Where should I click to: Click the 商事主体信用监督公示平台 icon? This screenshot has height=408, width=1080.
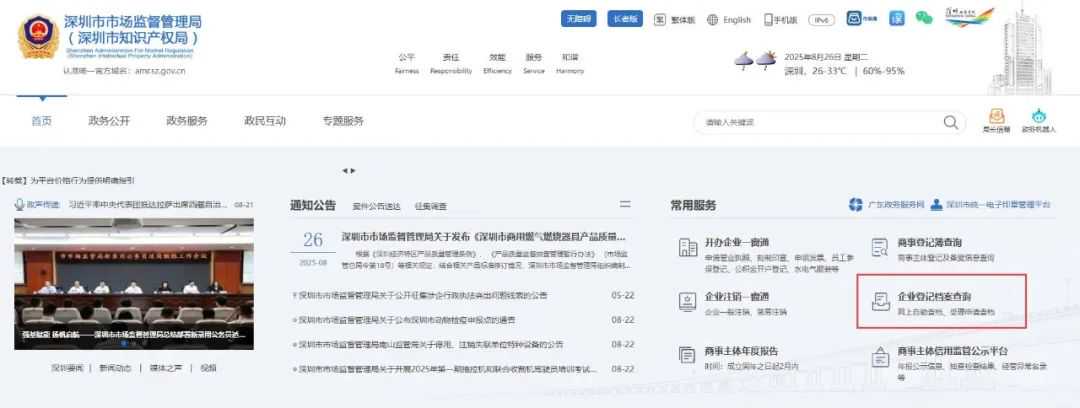point(880,357)
